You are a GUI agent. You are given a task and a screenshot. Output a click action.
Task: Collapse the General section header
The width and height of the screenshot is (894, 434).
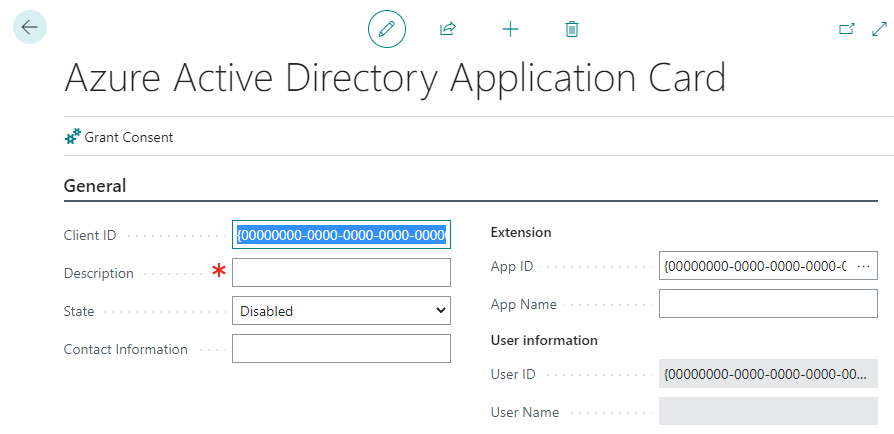(x=95, y=186)
